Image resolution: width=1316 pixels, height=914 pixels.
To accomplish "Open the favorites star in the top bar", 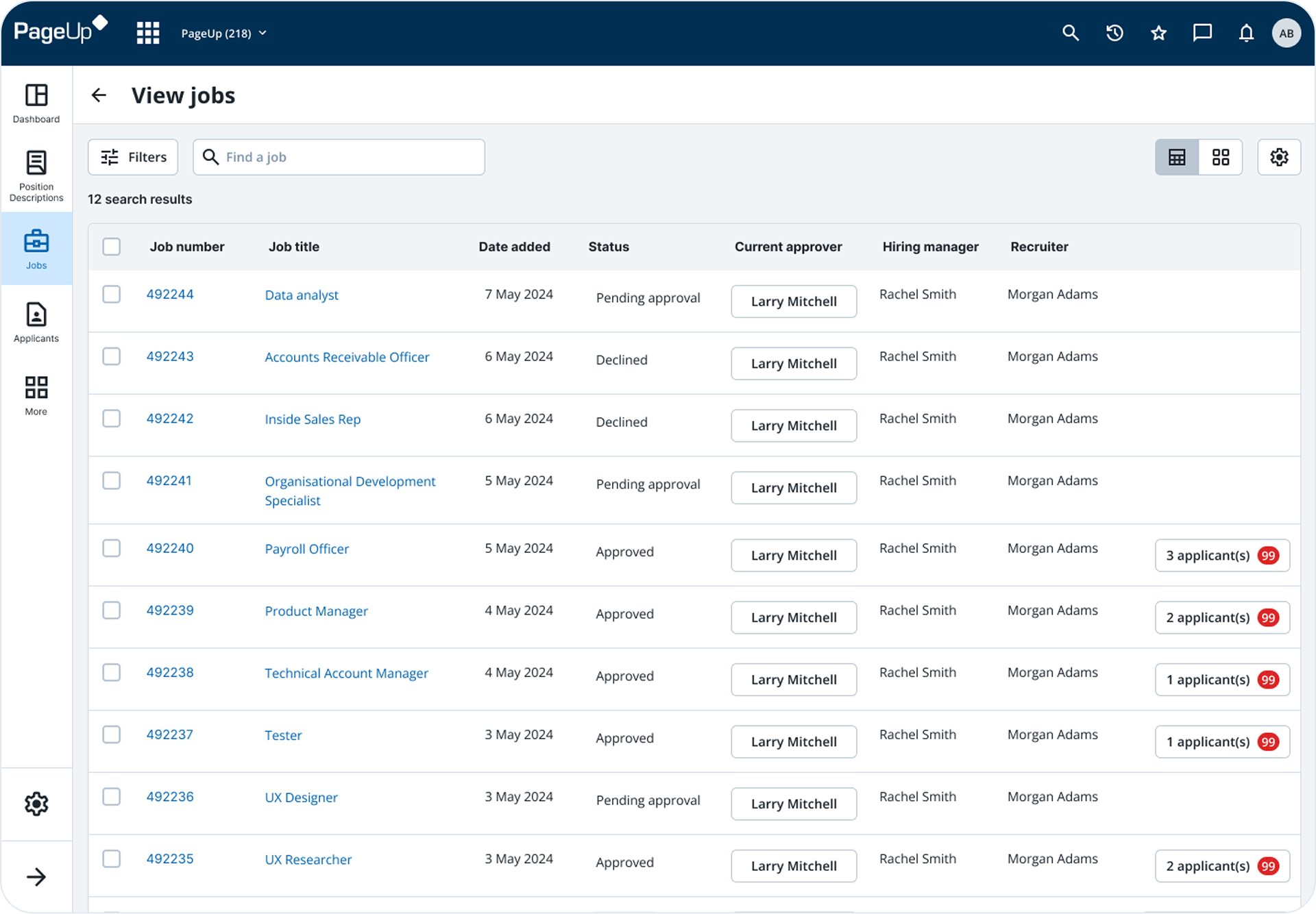I will tap(1158, 32).
